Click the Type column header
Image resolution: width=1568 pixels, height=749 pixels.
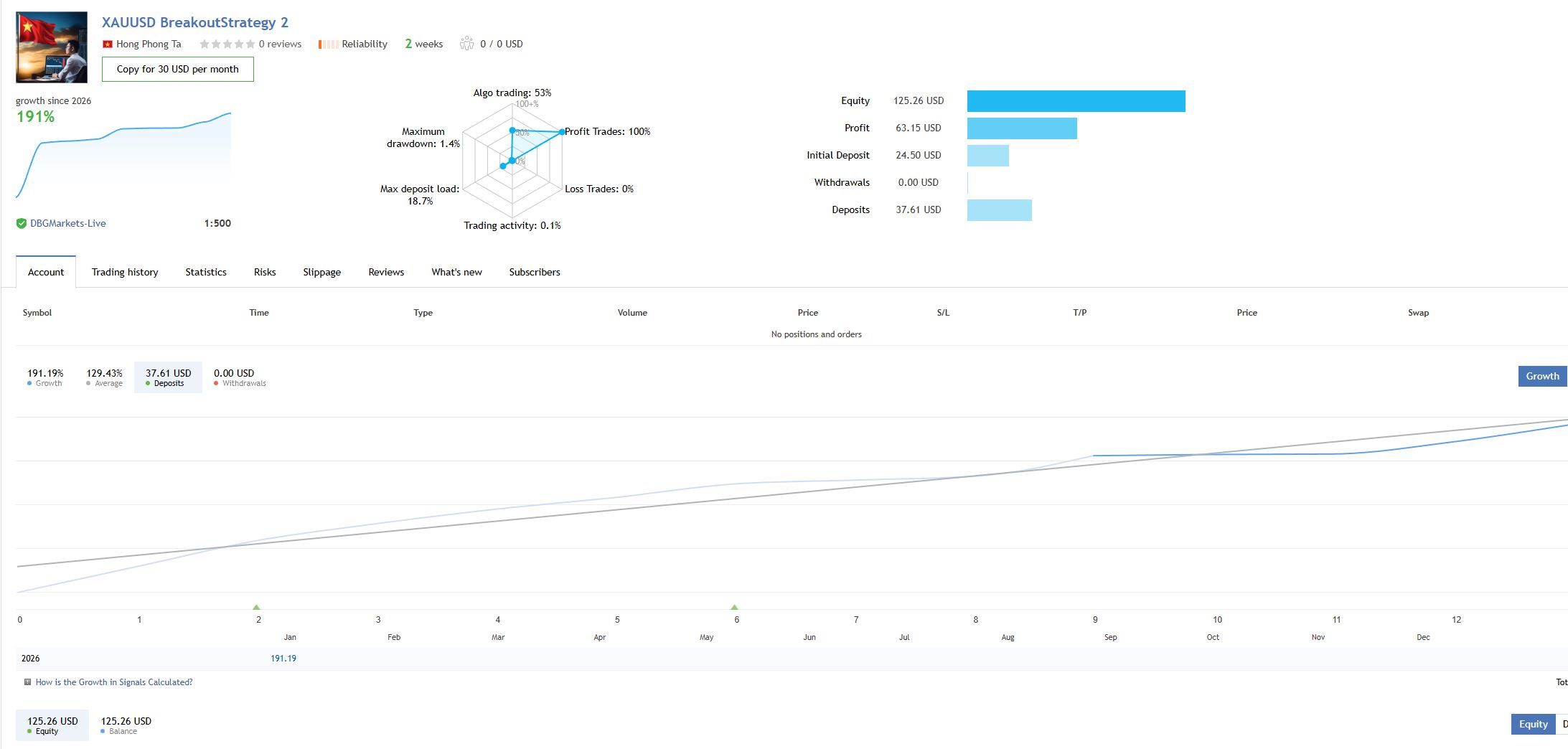[423, 313]
